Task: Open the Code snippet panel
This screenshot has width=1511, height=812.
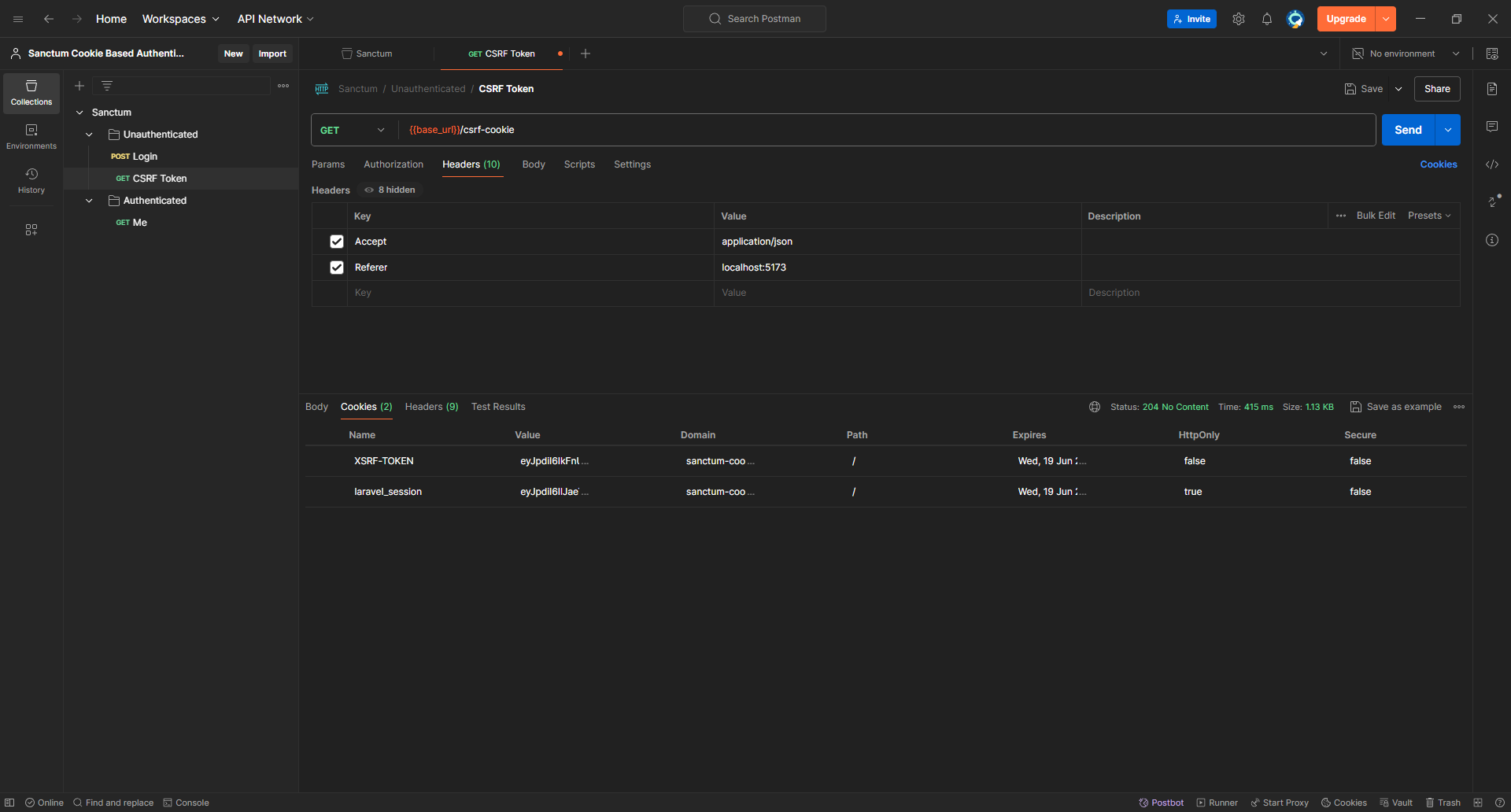Action: click(1492, 164)
